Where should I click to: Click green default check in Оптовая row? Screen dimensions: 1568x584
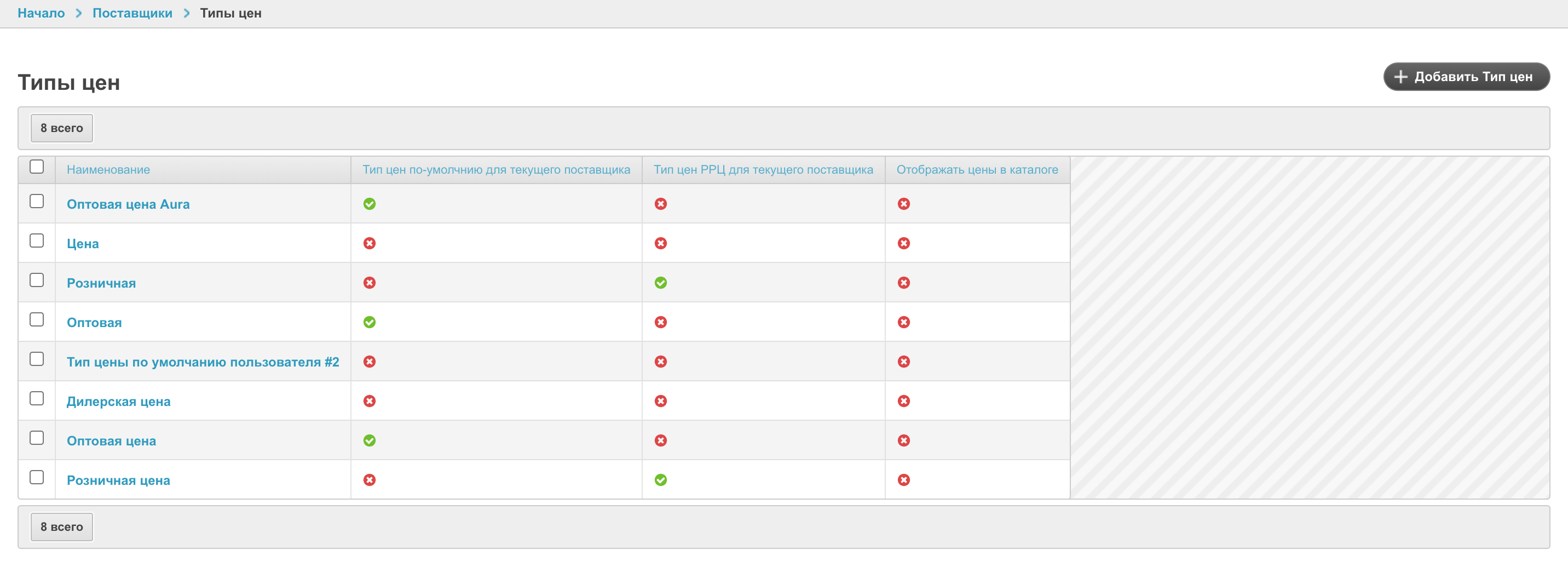(x=370, y=322)
